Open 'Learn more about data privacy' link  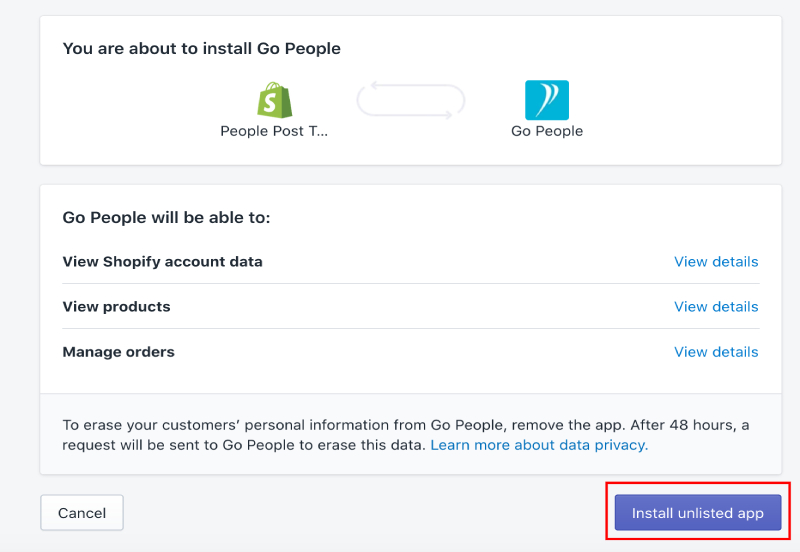click(x=539, y=445)
